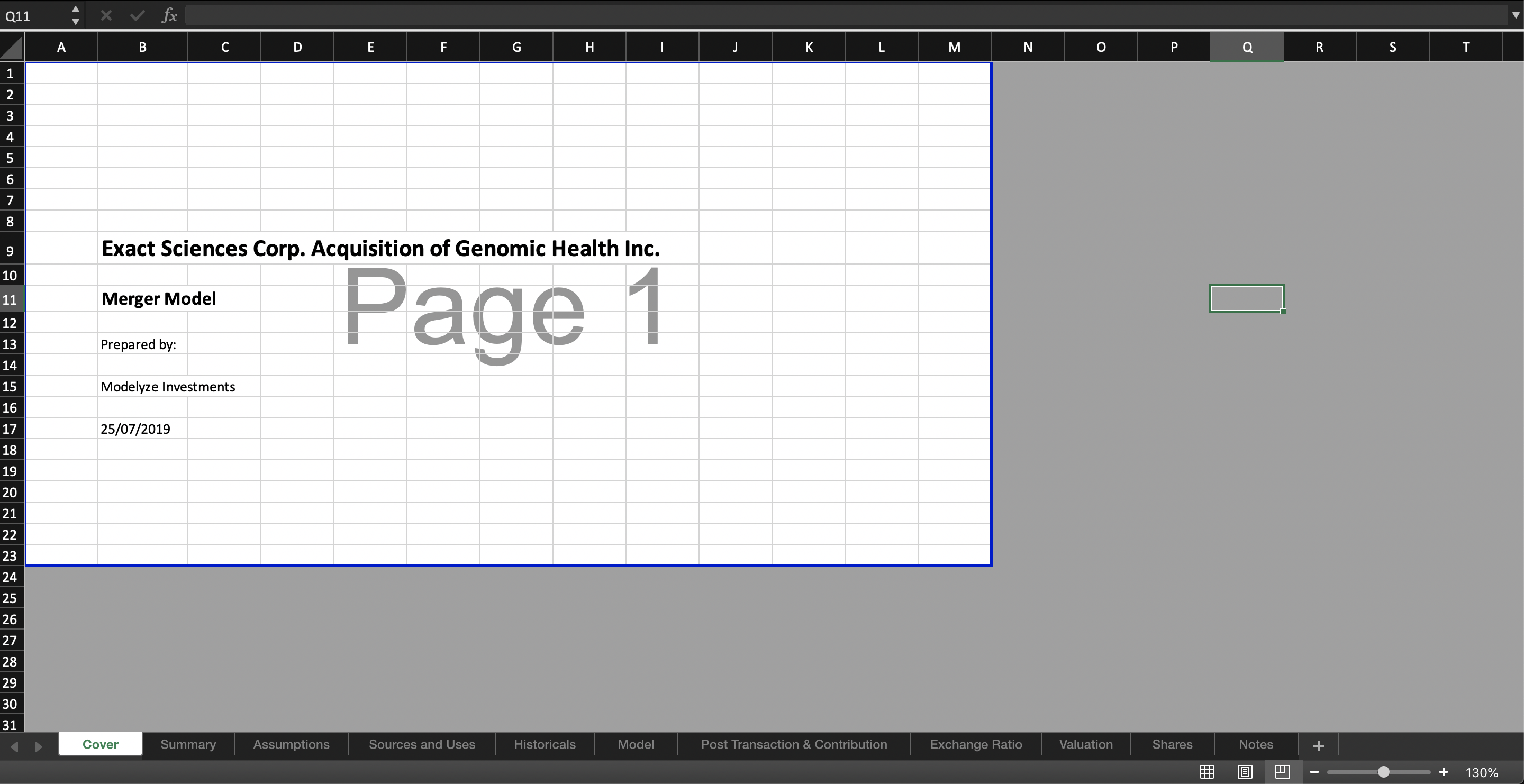
Task: Open the insert function fx button
Action: pyautogui.click(x=169, y=15)
